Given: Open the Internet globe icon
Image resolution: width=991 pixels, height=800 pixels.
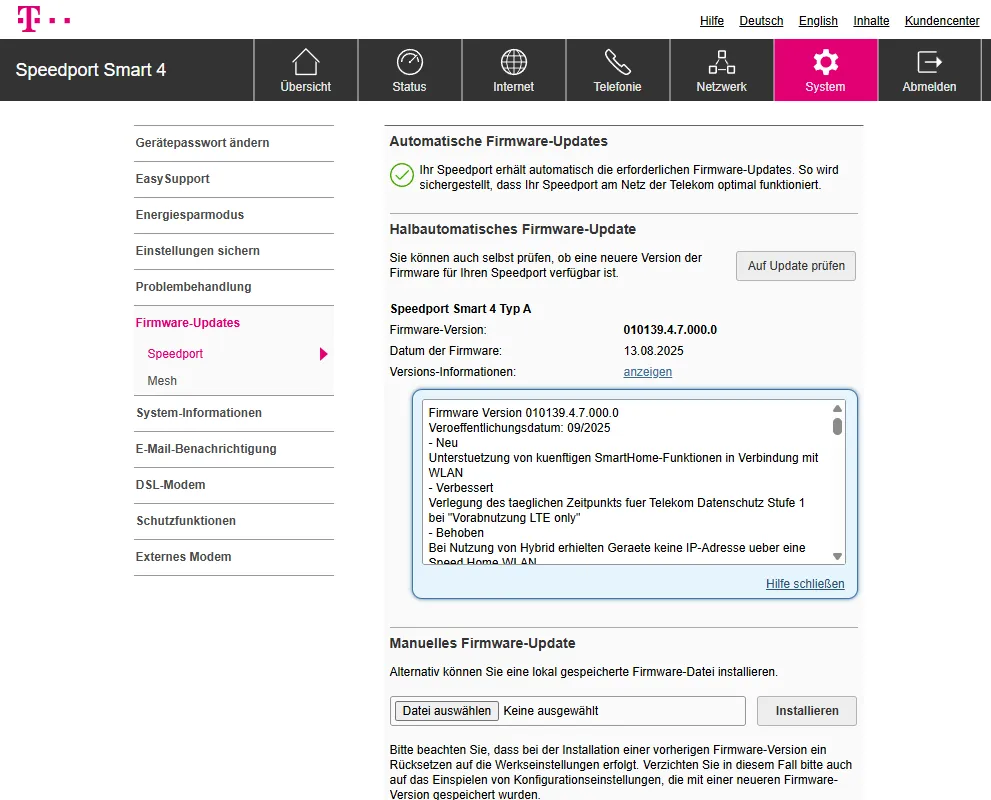Looking at the screenshot, I should point(513,61).
